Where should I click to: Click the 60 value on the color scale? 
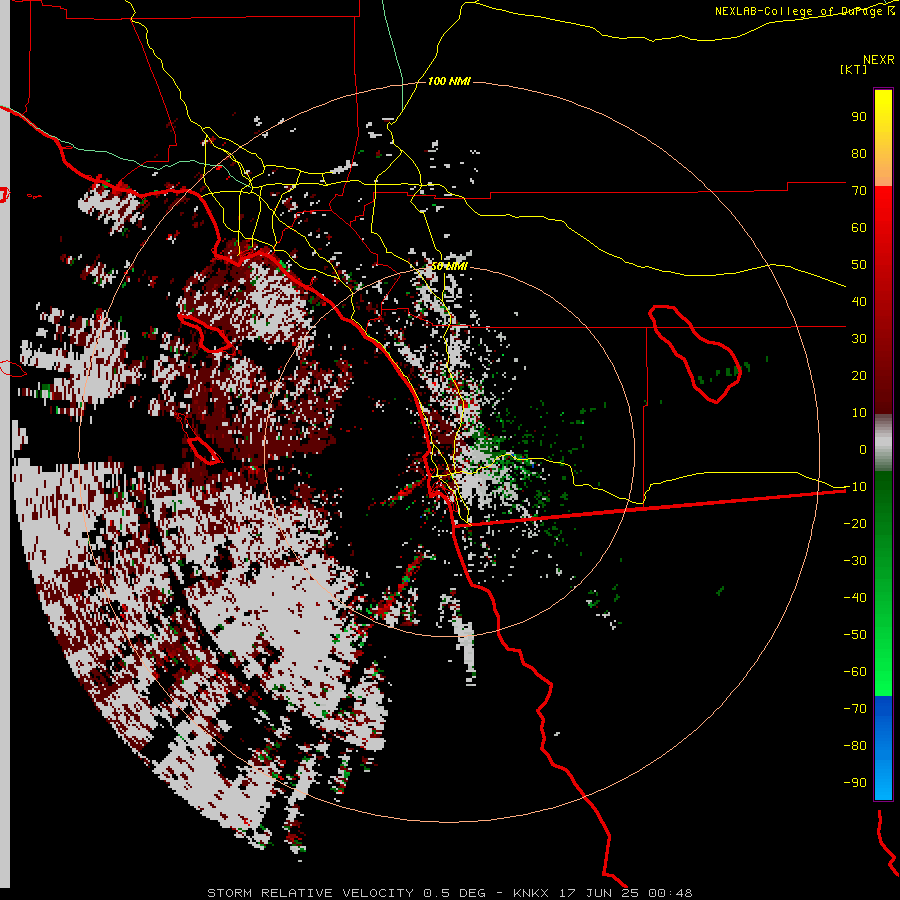point(859,227)
